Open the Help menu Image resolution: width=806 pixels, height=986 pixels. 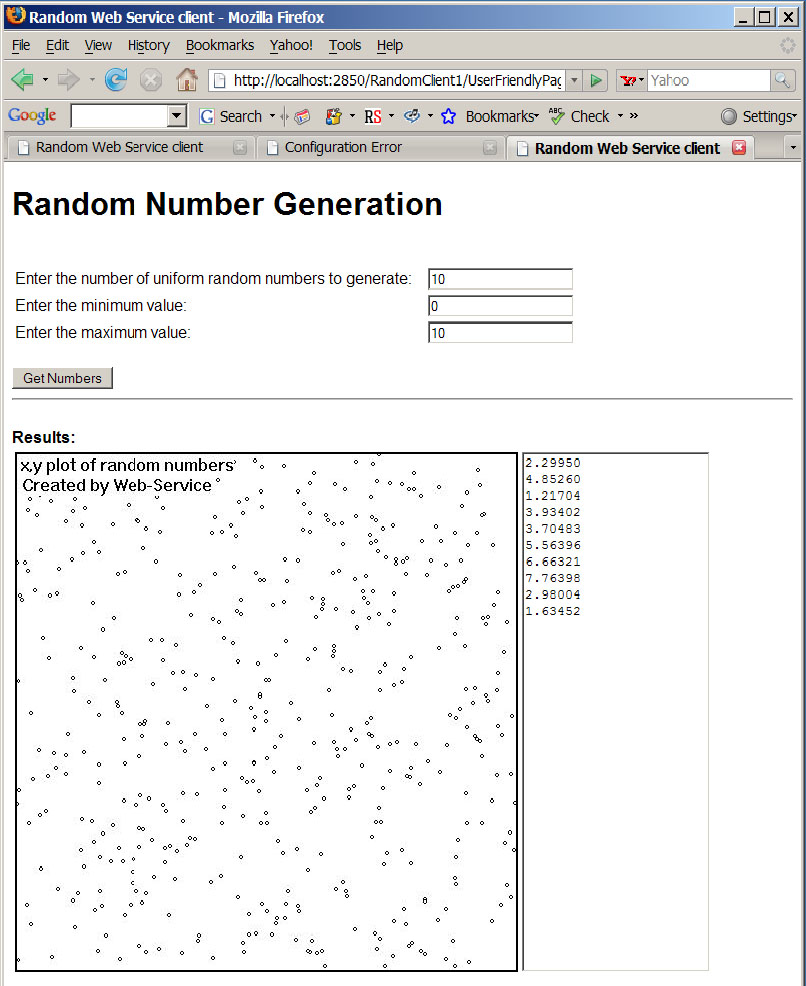click(x=390, y=45)
